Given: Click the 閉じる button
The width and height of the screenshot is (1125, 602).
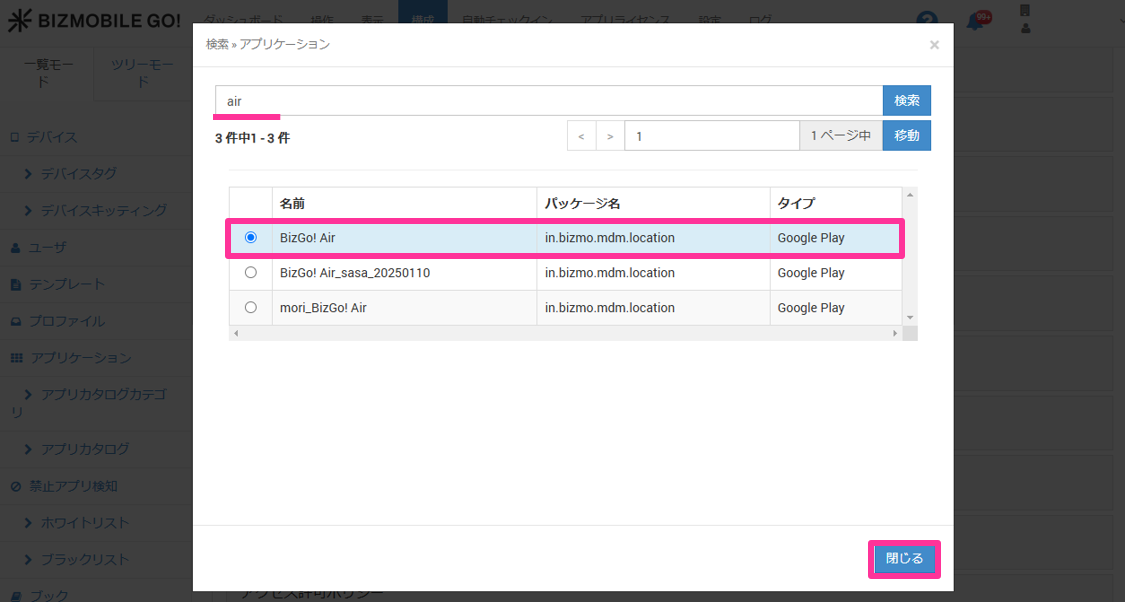Looking at the screenshot, I should pyautogui.click(x=904, y=559).
